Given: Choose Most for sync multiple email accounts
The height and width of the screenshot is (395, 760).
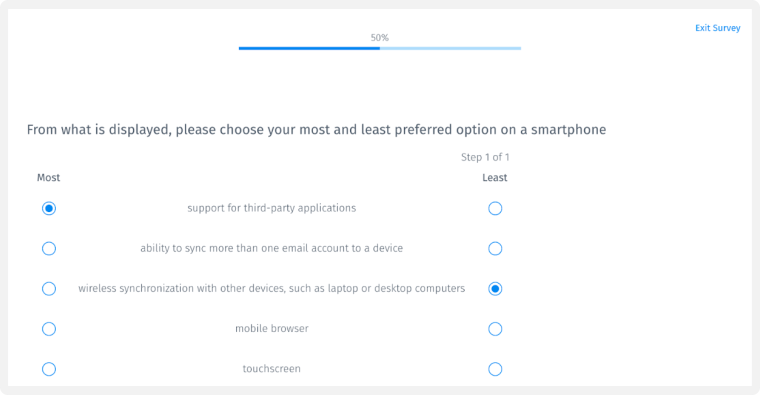Looking at the screenshot, I should pyautogui.click(x=48, y=249).
